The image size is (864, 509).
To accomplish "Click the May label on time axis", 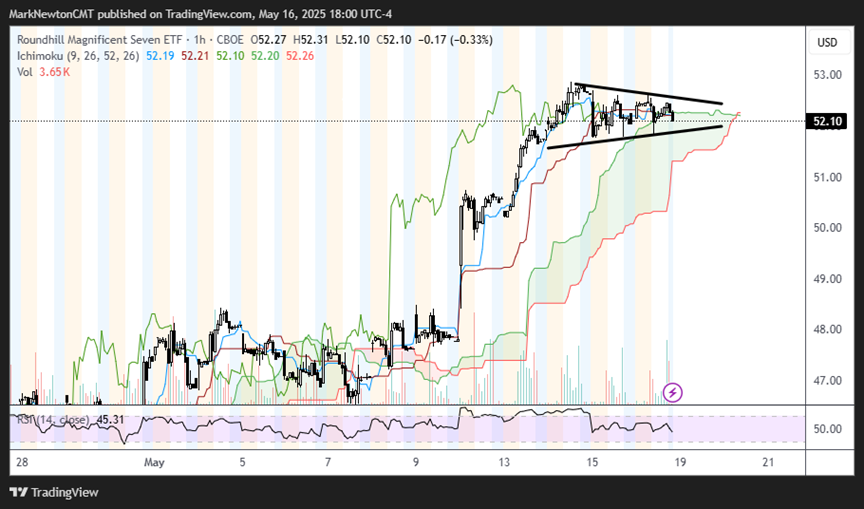I will [154, 462].
